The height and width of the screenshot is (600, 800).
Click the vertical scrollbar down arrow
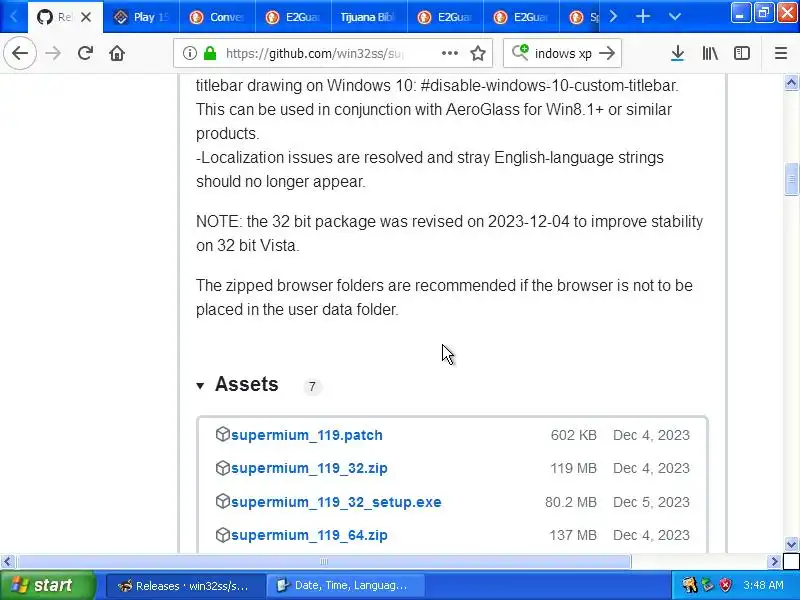pos(791,544)
